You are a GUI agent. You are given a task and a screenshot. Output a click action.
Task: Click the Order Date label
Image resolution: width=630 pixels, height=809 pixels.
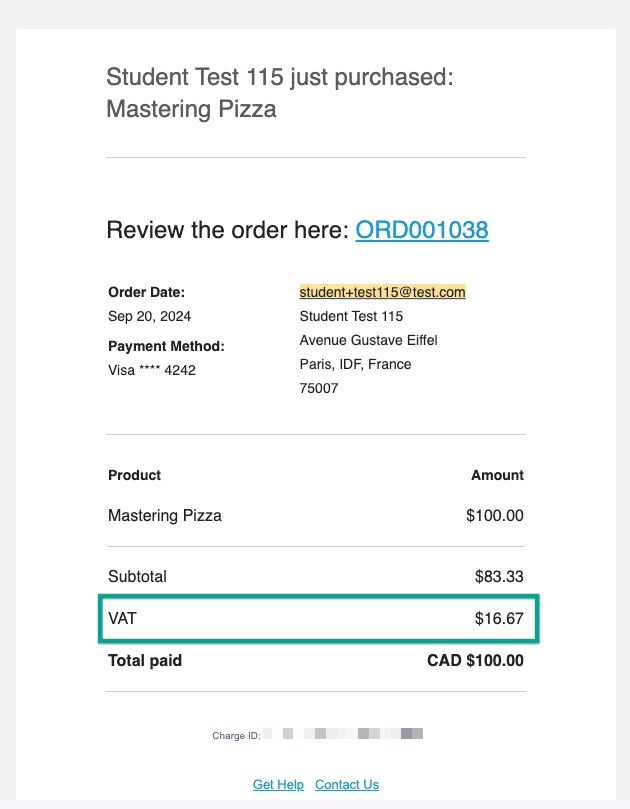(147, 292)
